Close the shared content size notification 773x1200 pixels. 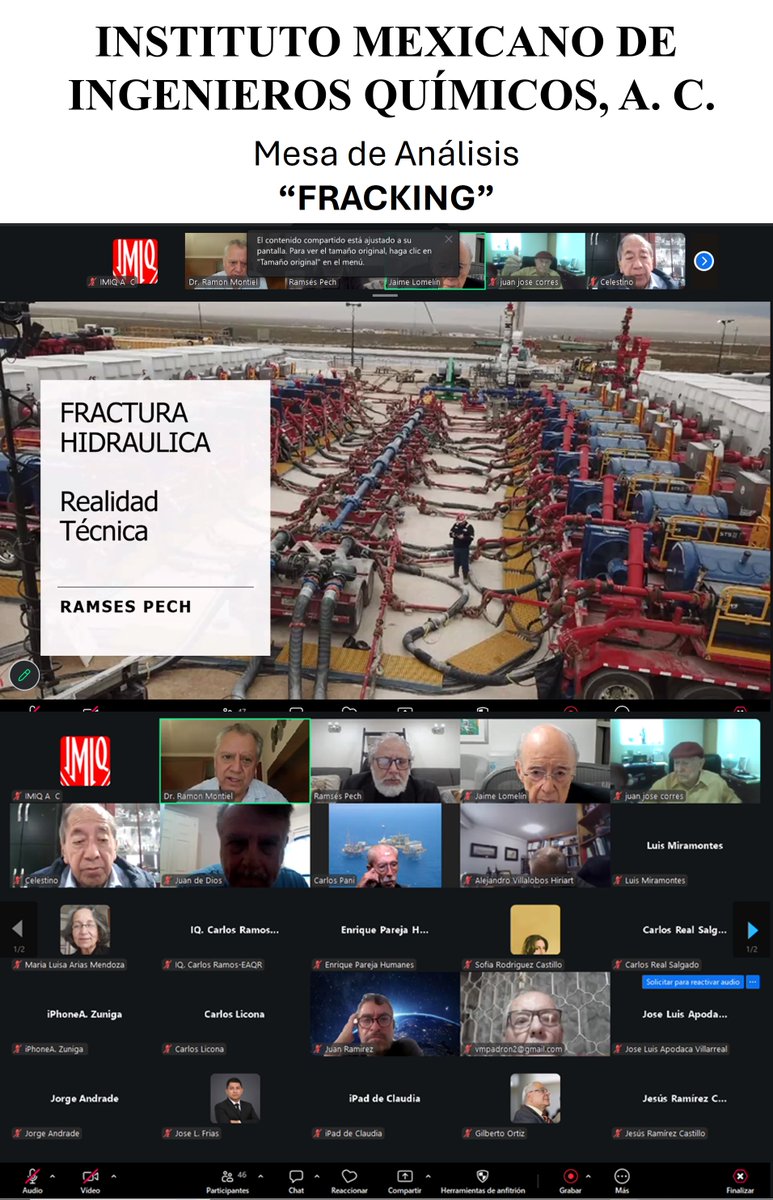448,239
